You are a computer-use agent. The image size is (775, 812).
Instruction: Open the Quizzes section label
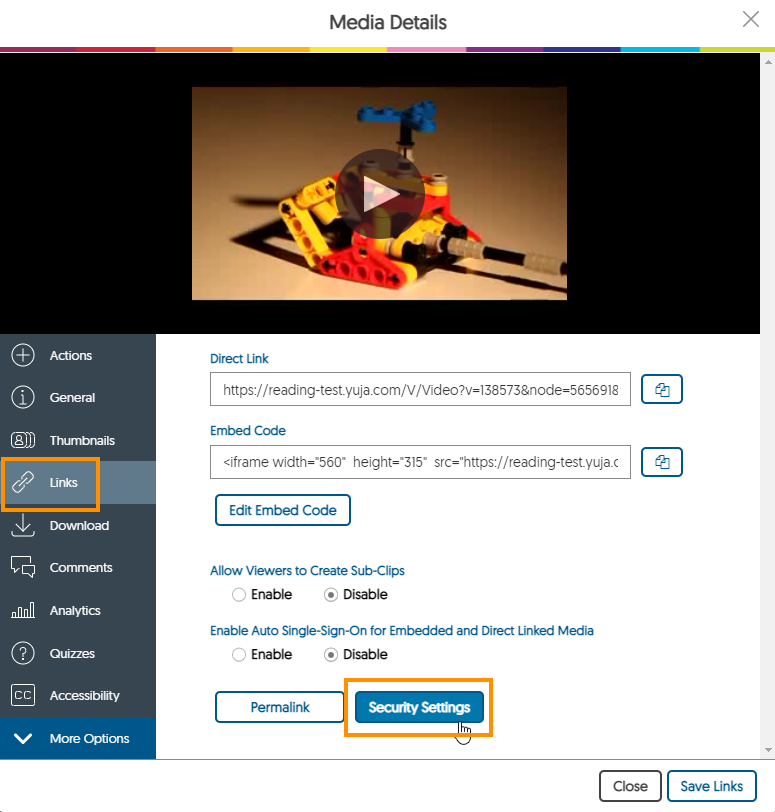[72, 654]
